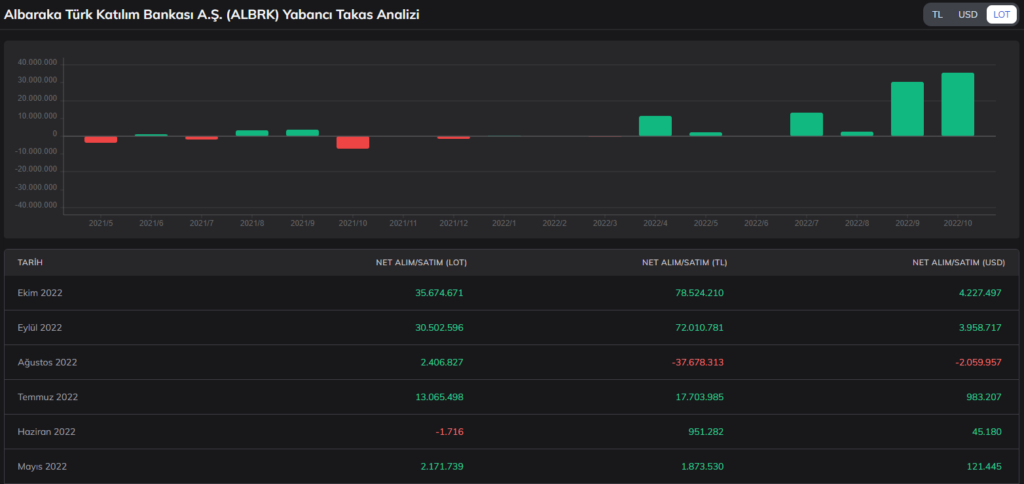
Task: Click the lot value 35.674.671
Action: pyautogui.click(x=439, y=293)
